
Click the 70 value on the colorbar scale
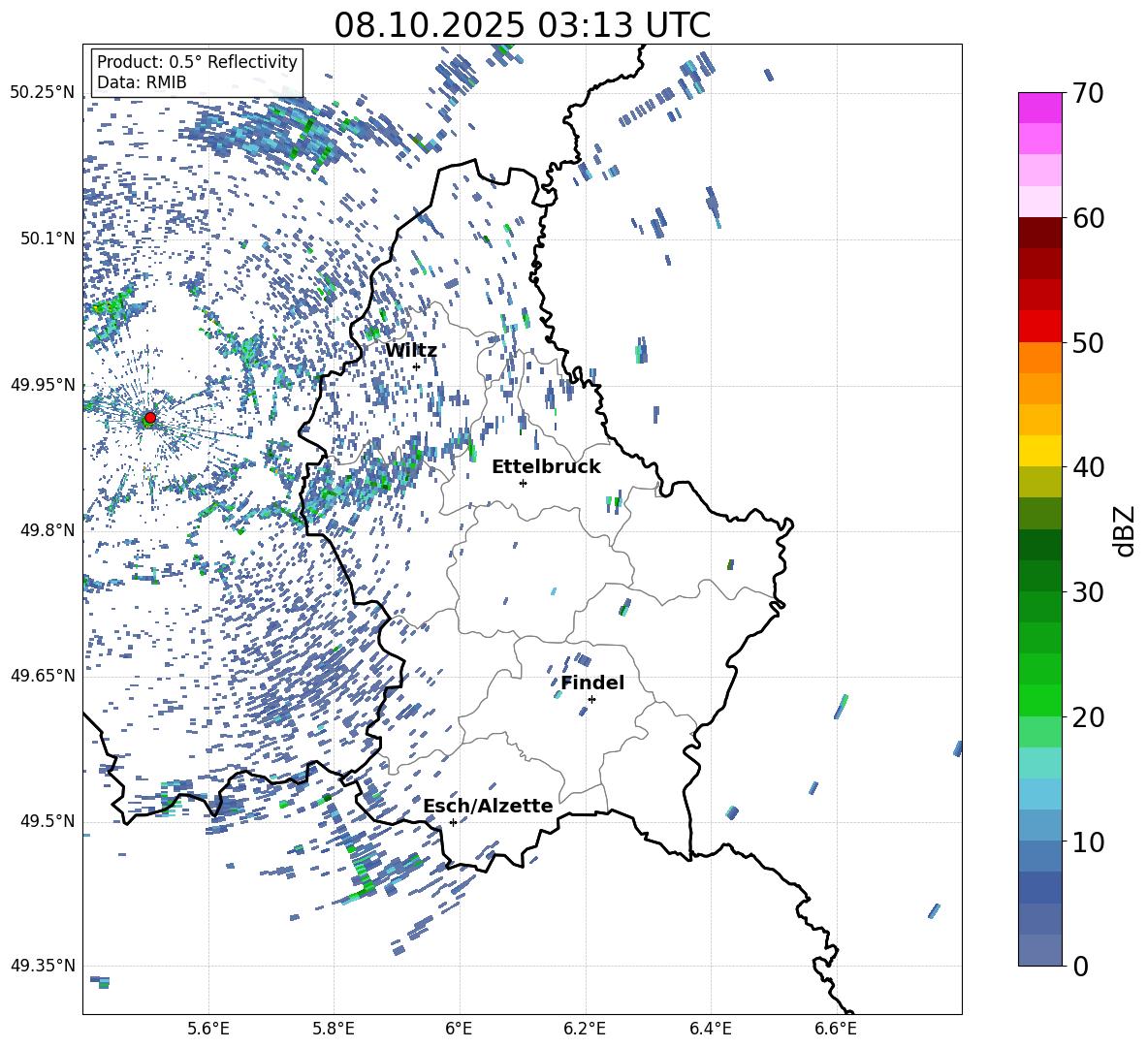pyautogui.click(x=1089, y=94)
